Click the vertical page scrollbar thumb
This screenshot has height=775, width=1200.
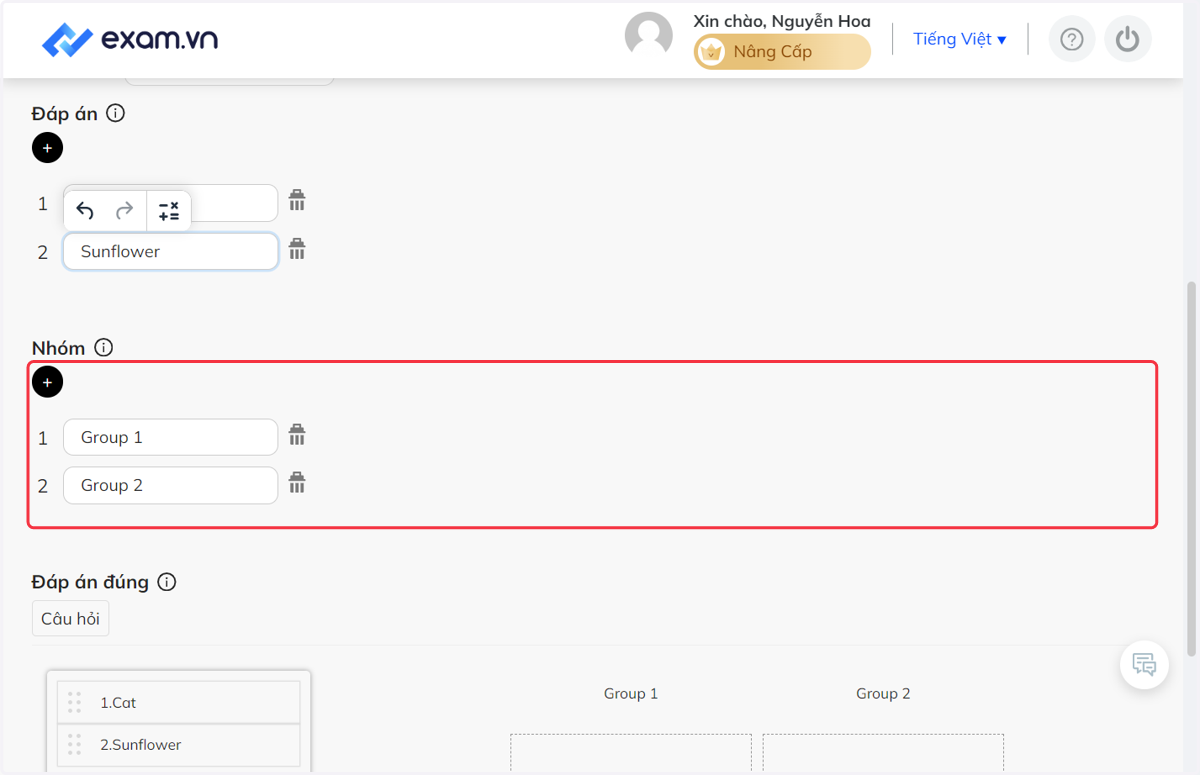1192,468
